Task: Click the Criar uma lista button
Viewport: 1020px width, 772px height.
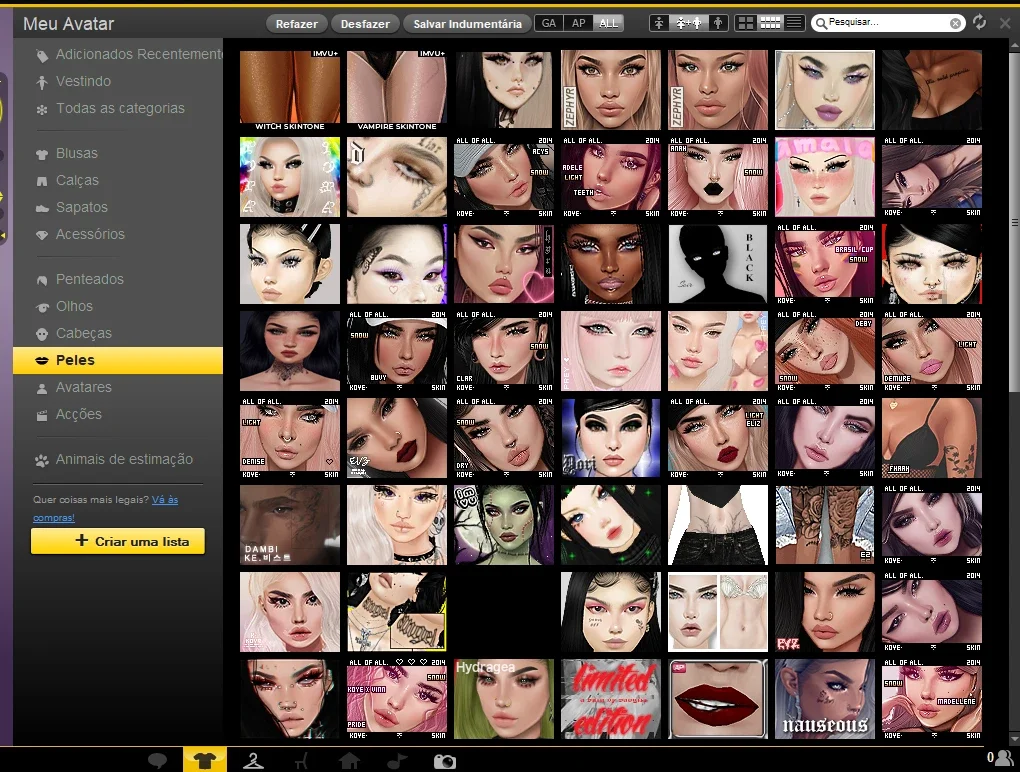Action: [118, 541]
